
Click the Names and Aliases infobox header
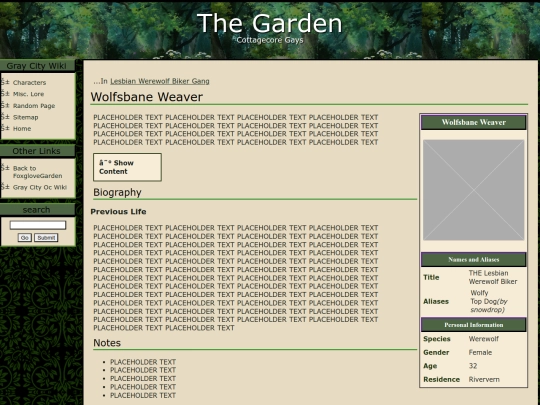tap(474, 260)
